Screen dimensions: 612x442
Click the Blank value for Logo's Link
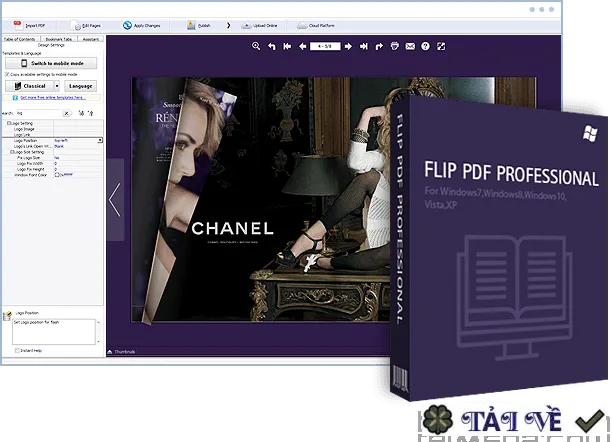click(x=59, y=146)
